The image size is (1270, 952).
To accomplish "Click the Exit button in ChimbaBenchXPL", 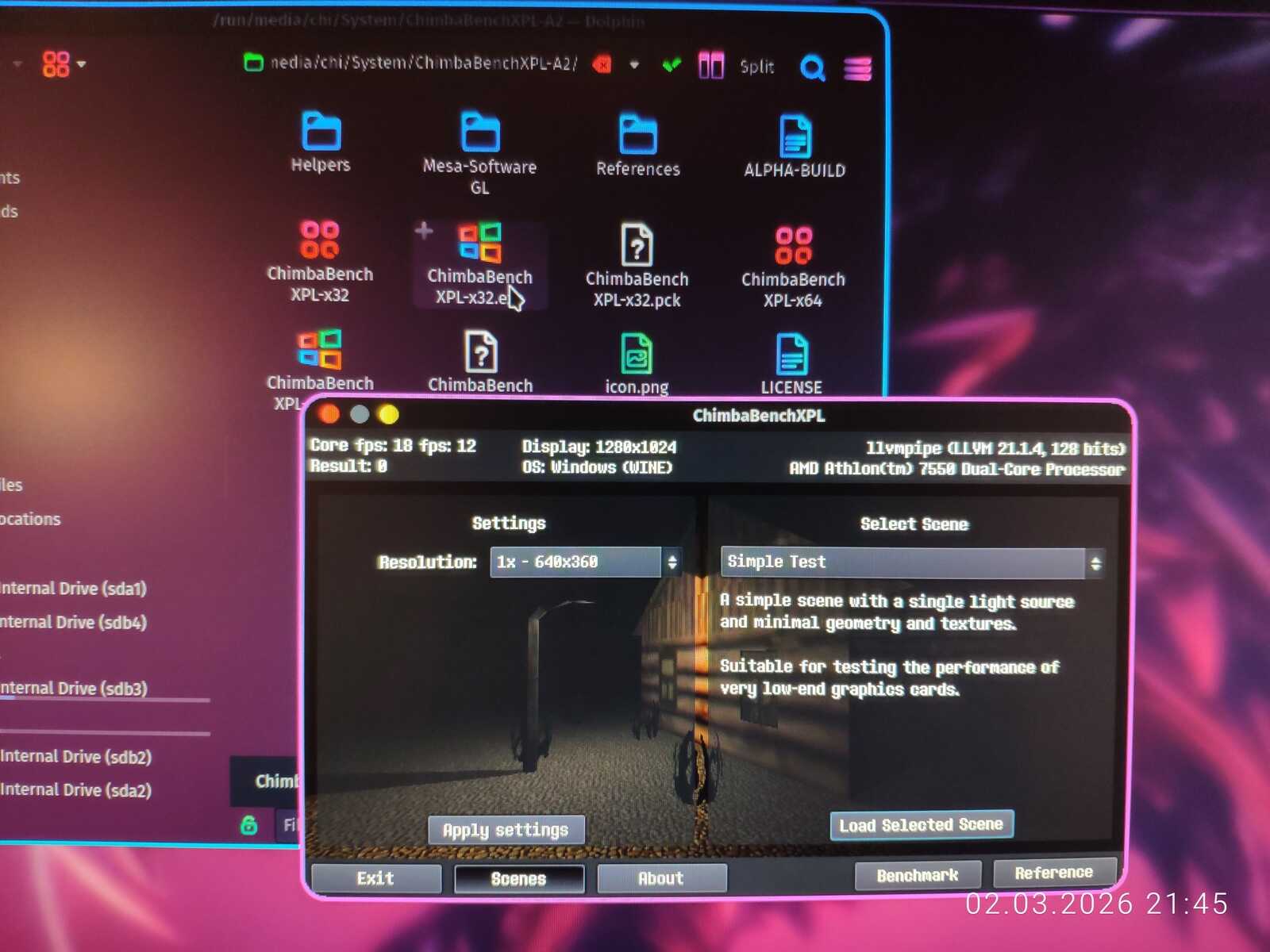I will tap(375, 878).
